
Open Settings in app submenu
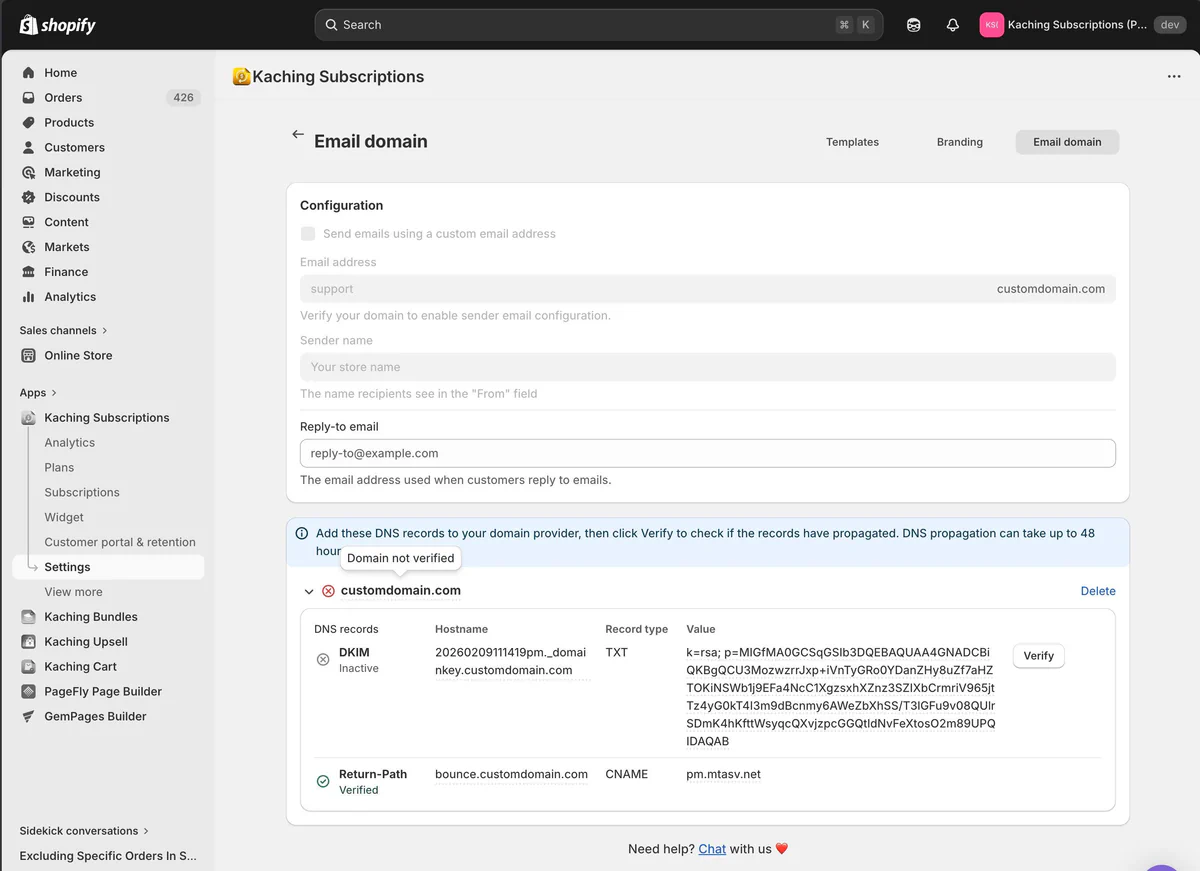[x=108, y=567]
